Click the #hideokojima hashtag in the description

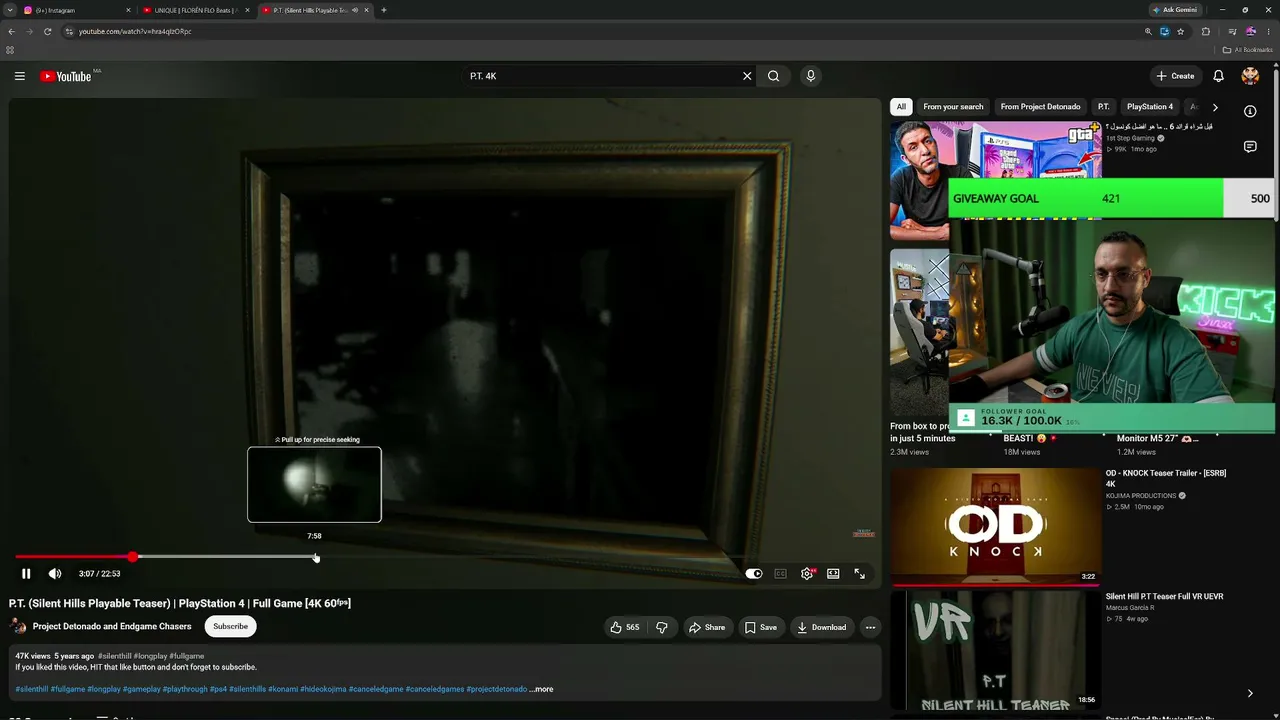tap(322, 689)
